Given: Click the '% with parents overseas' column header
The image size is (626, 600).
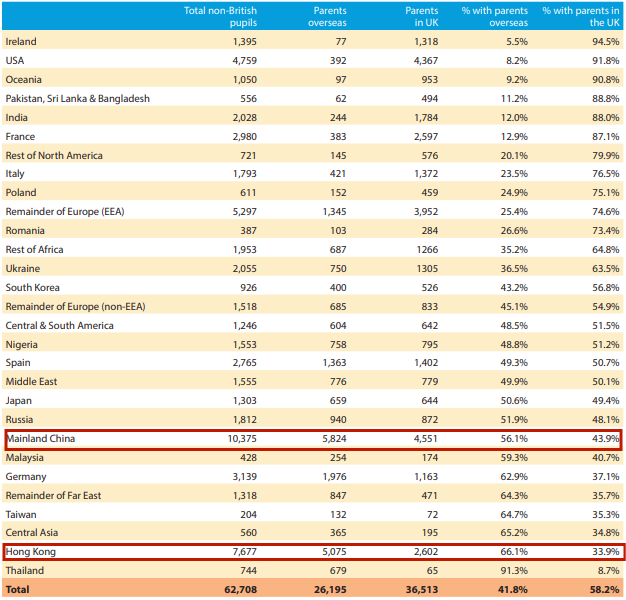Looking at the screenshot, I should [495, 16].
